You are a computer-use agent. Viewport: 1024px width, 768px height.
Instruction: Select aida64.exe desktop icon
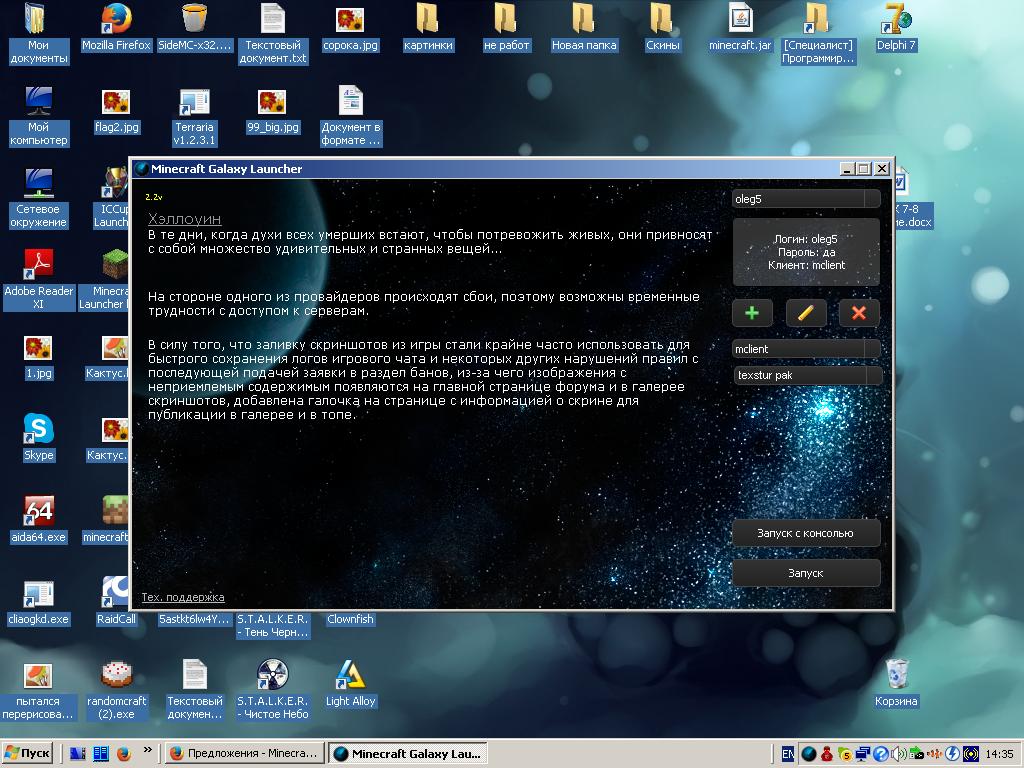[38, 520]
